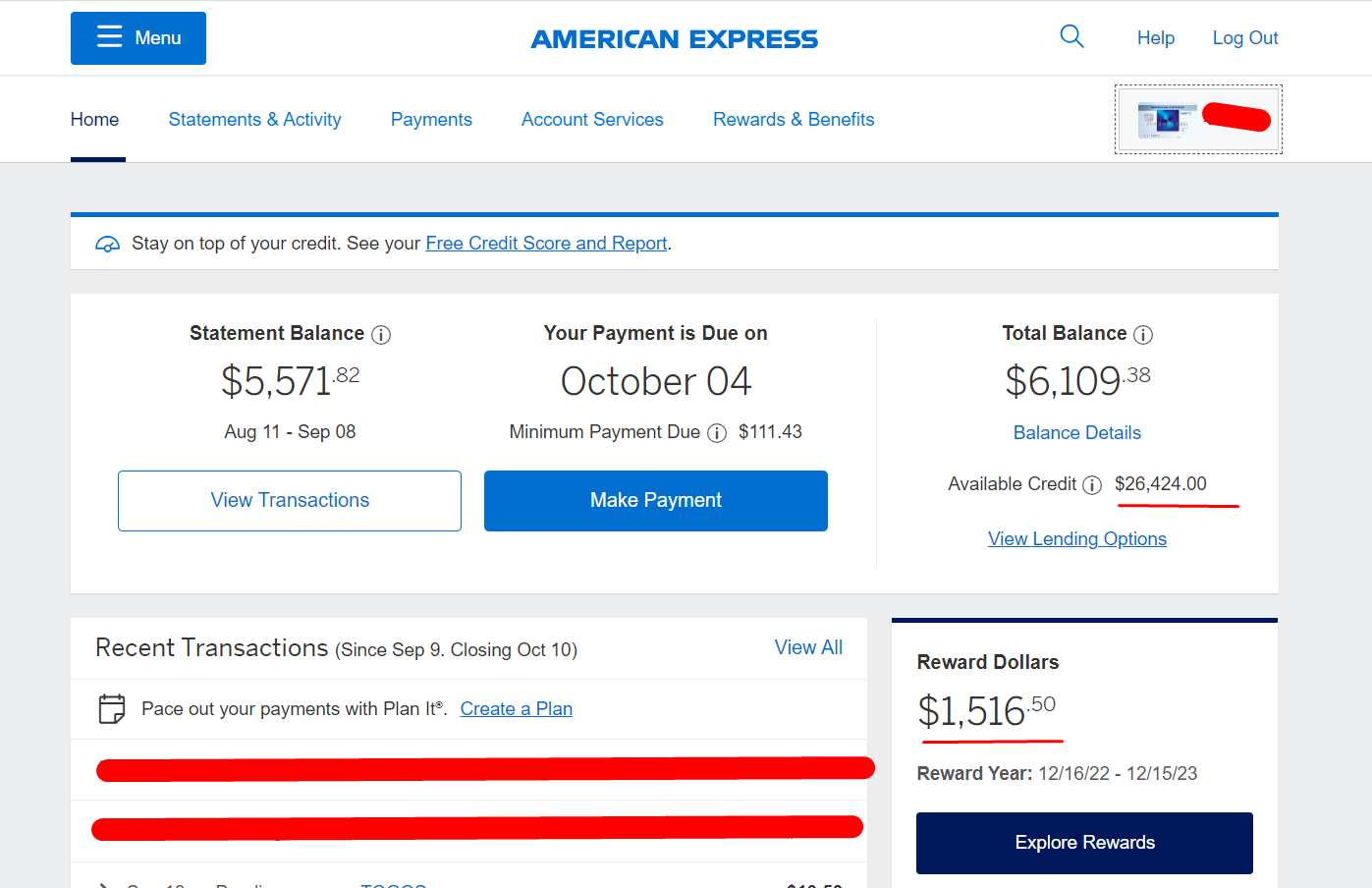
Task: Expand the pending transaction row chevron
Action: (x=102, y=884)
